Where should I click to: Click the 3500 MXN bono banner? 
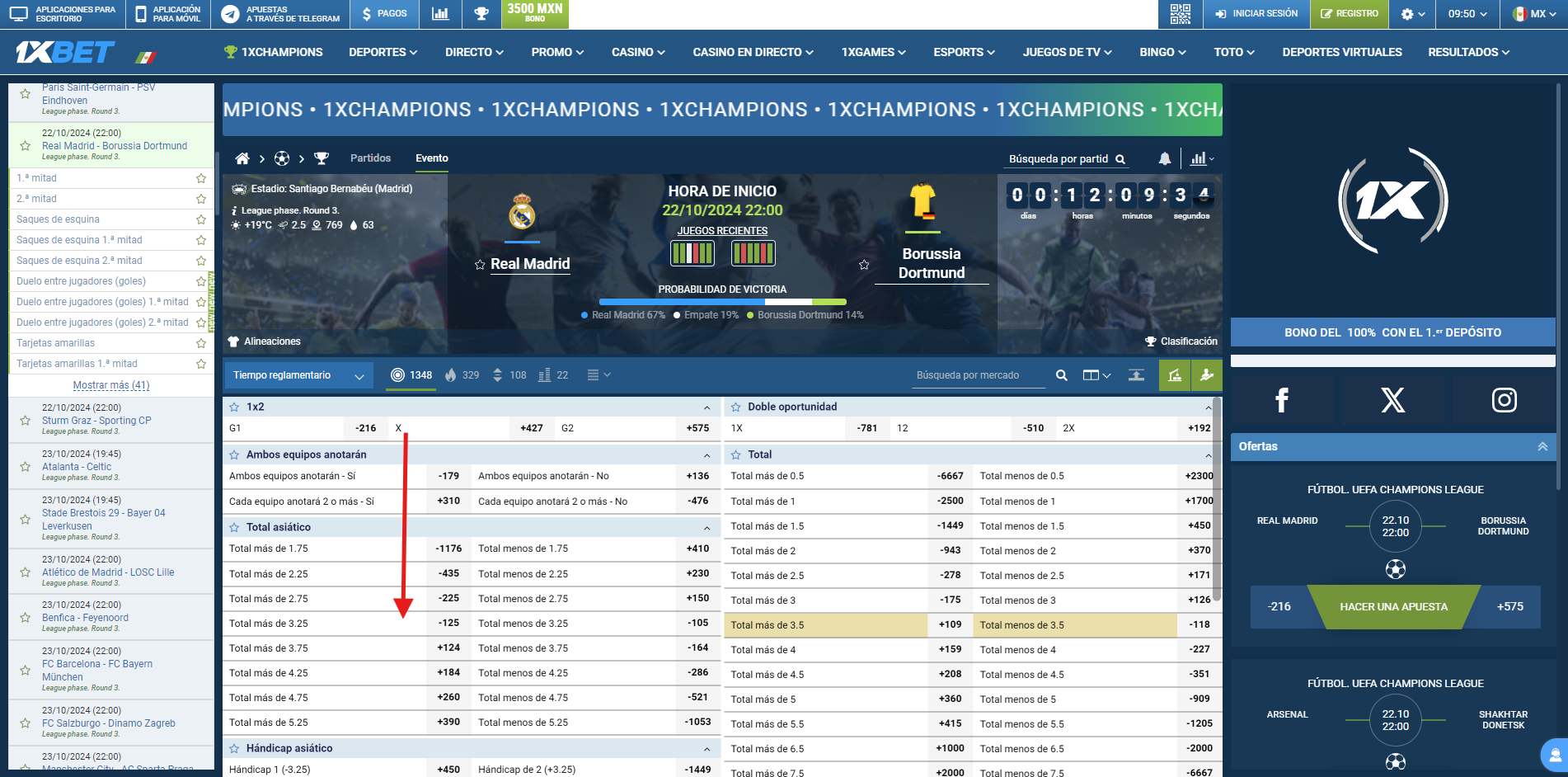[535, 12]
